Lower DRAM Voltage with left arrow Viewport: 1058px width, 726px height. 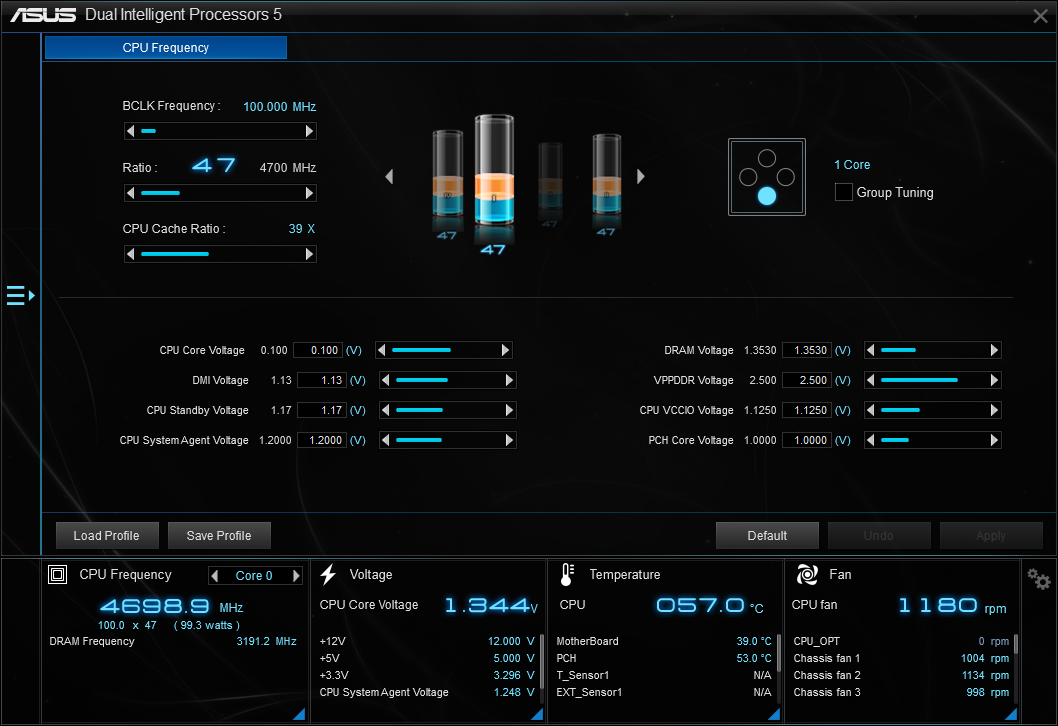point(870,350)
